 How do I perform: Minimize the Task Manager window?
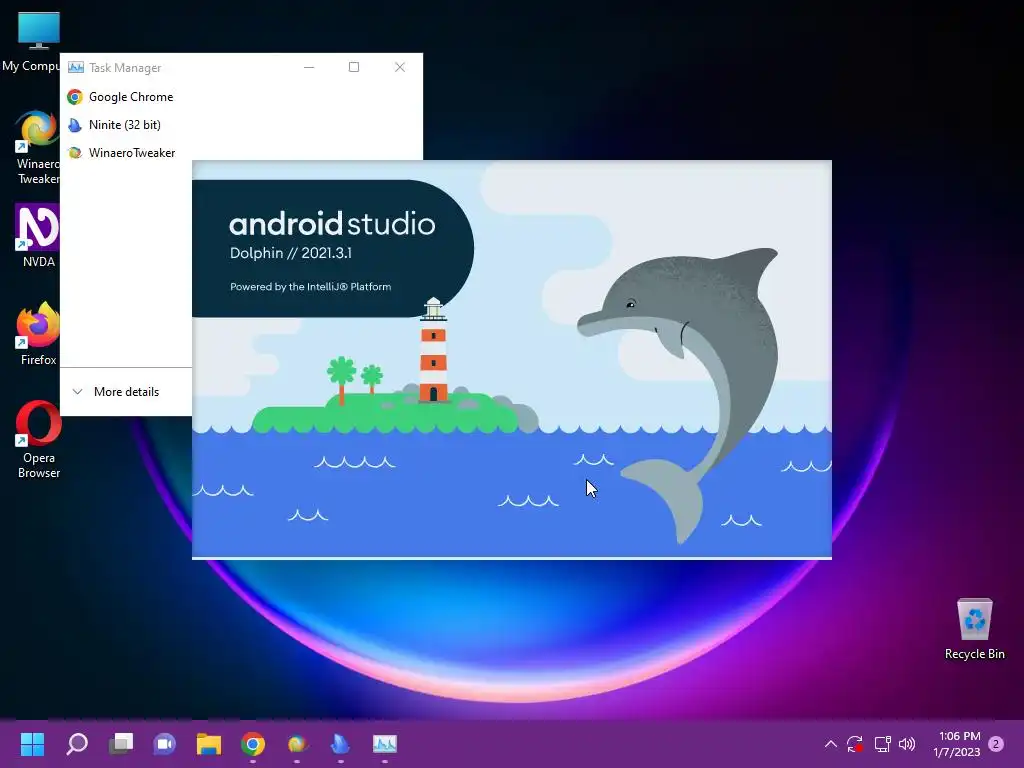(309, 67)
